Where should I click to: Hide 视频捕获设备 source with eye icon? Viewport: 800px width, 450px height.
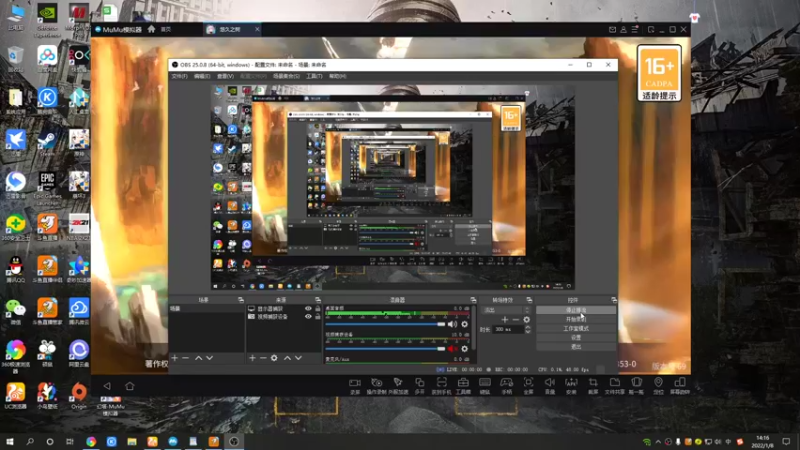[x=308, y=316]
